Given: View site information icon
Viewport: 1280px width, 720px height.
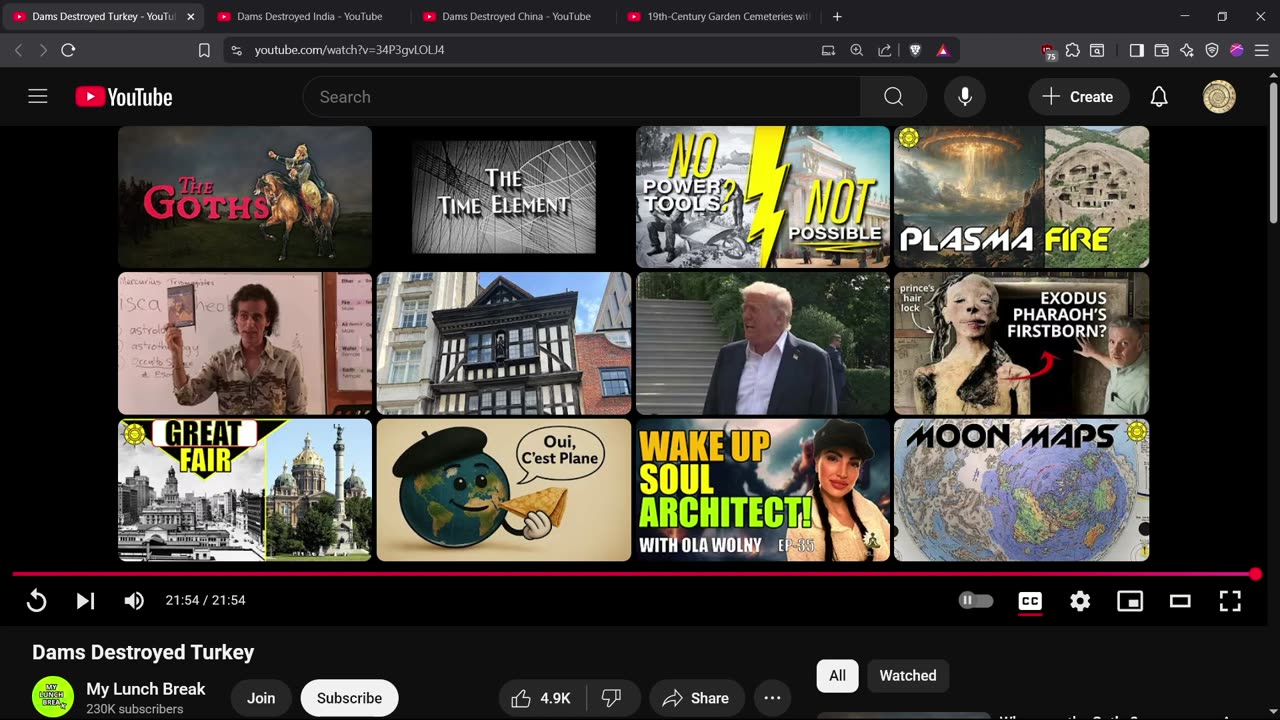Looking at the screenshot, I should point(236,50).
